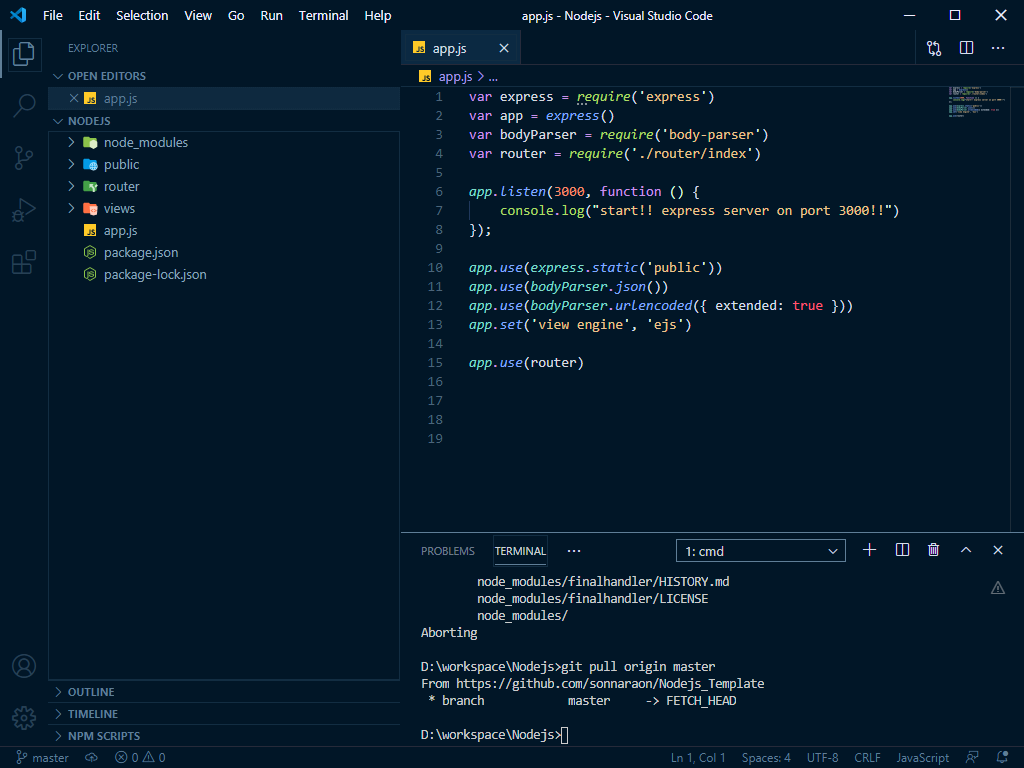Image resolution: width=1024 pixels, height=768 pixels.
Task: Click the VS Code logo icon
Action: click(19, 15)
